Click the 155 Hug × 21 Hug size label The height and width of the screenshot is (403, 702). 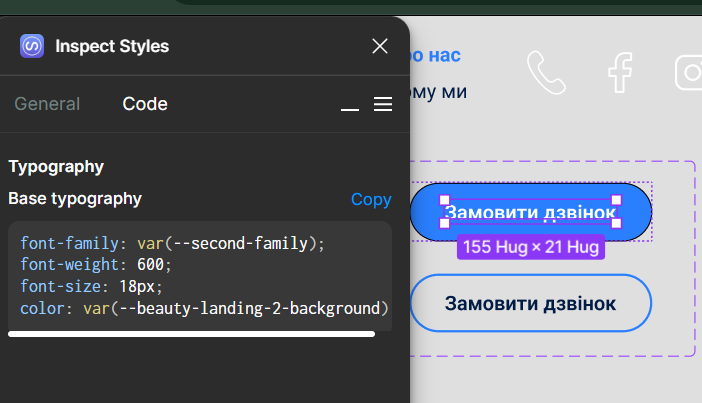[531, 247]
